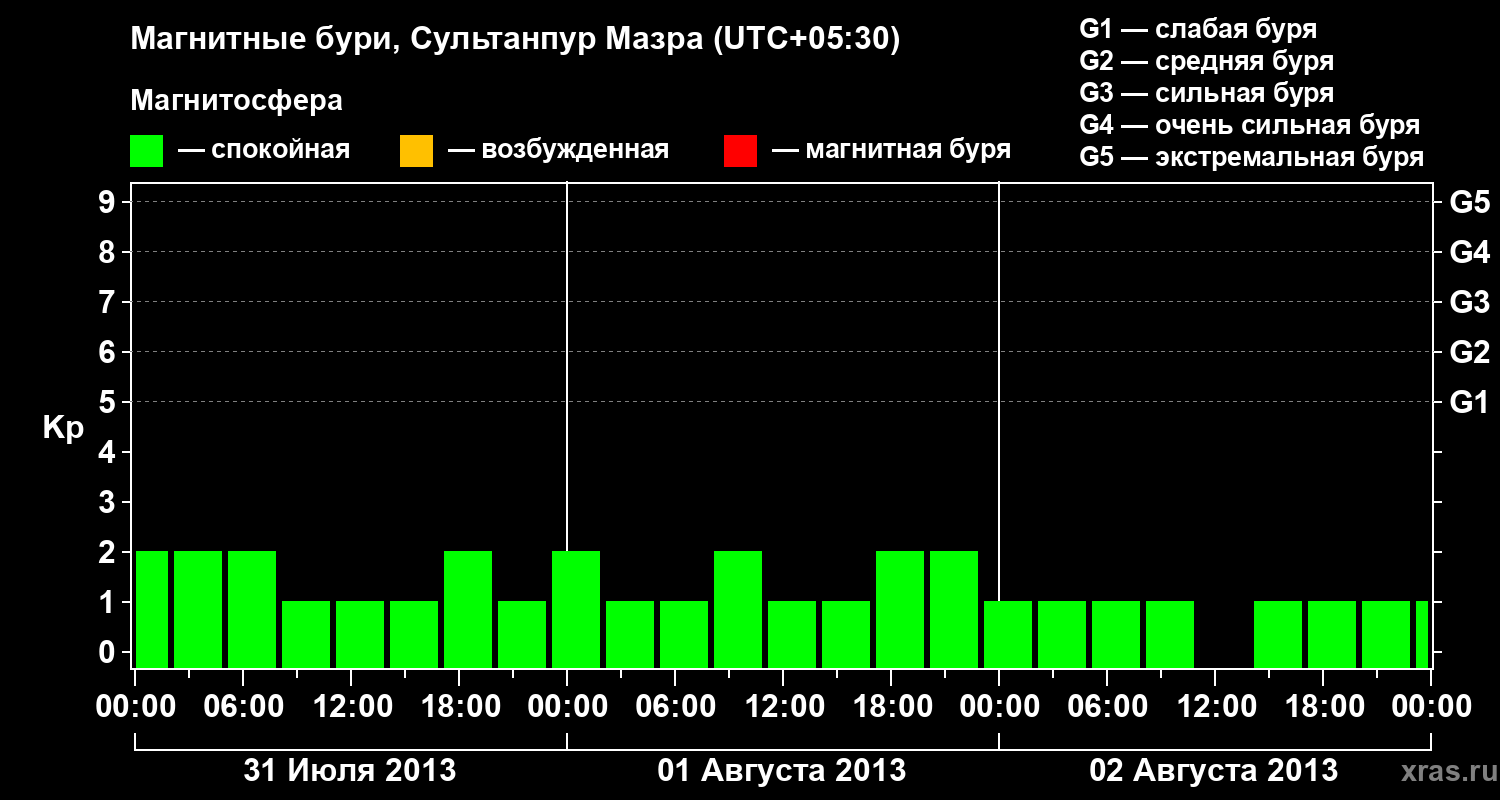This screenshot has width=1500, height=800.
Task: Click the right-axis 'G5' label
Action: (1469, 202)
